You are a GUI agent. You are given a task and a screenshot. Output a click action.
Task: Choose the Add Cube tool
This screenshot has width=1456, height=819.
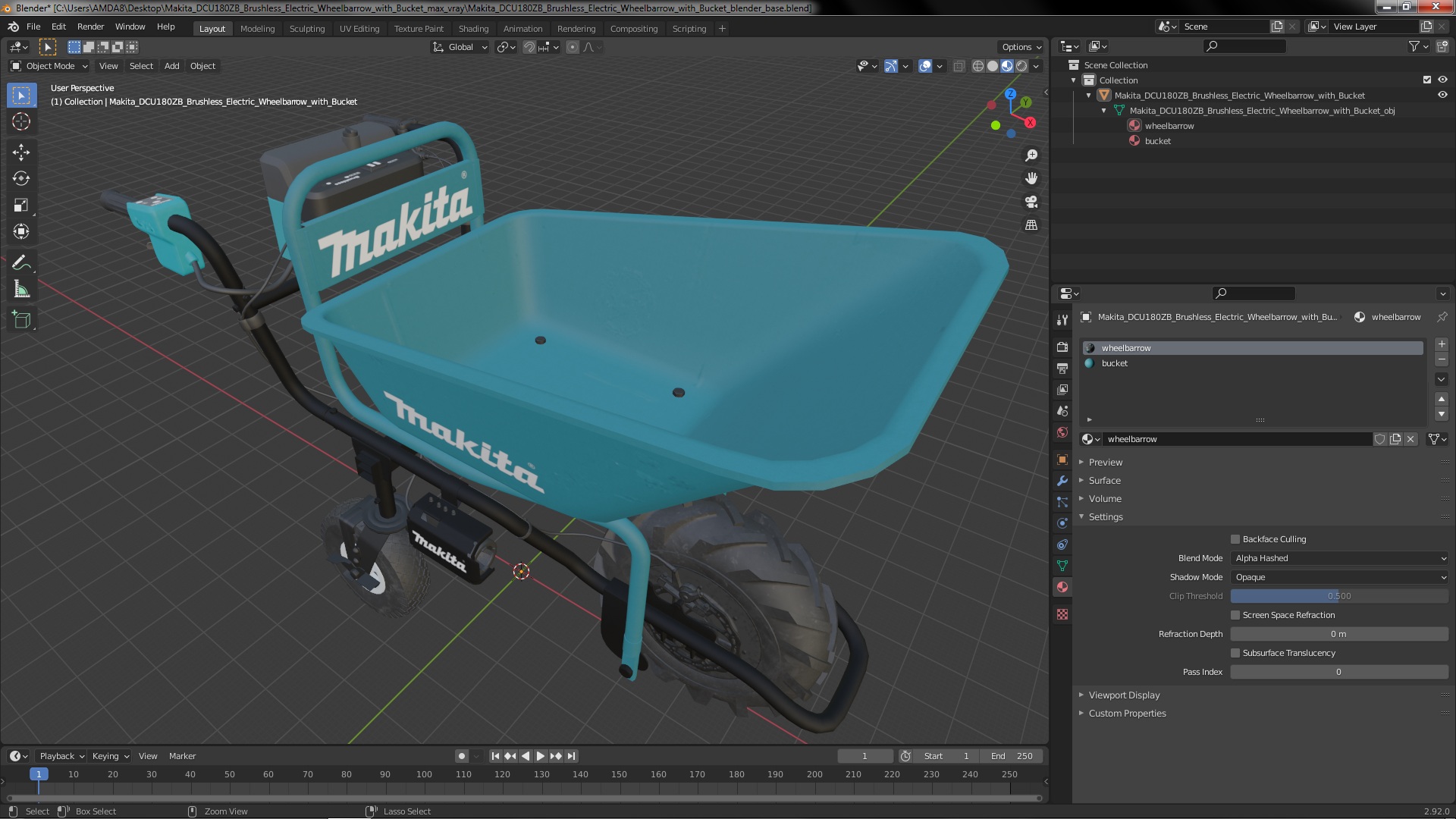point(21,320)
